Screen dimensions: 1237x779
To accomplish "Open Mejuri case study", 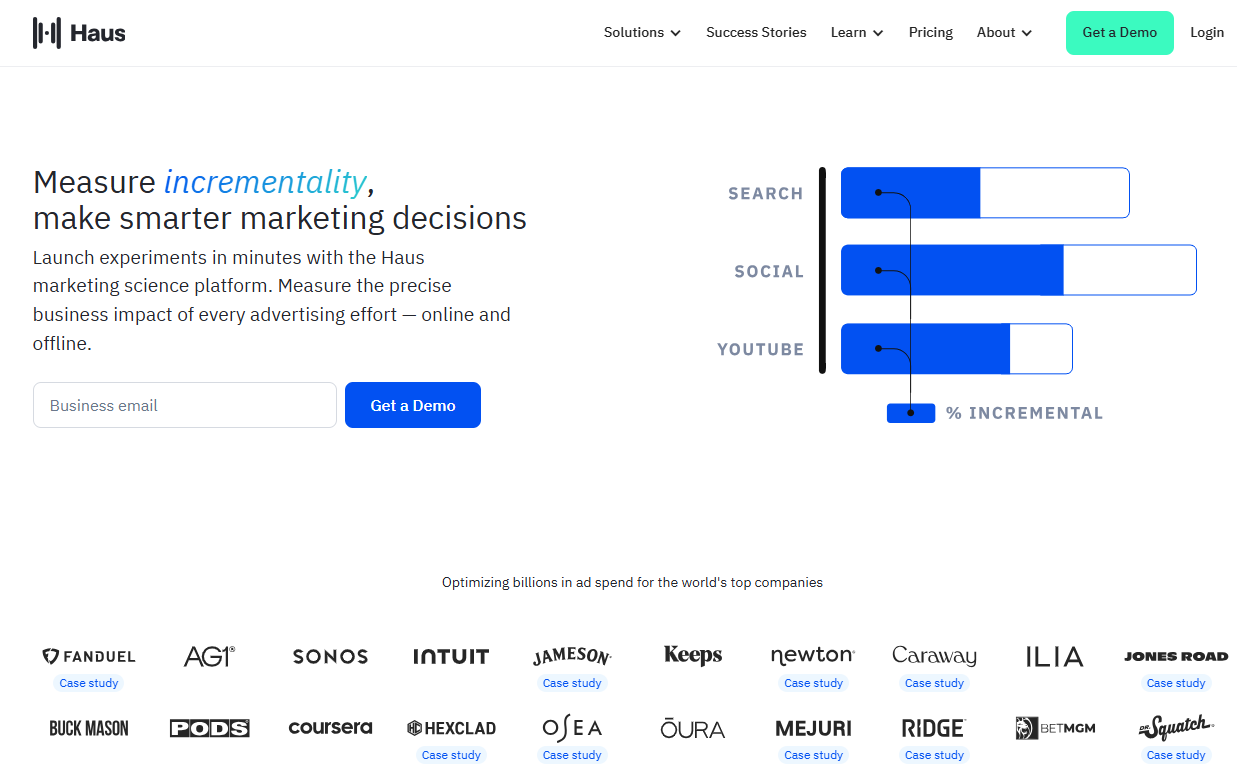I will tap(813, 755).
